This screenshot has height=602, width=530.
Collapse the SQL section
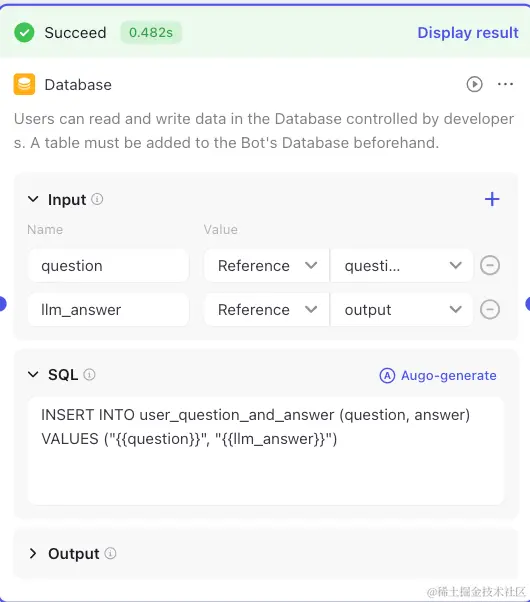[33, 374]
